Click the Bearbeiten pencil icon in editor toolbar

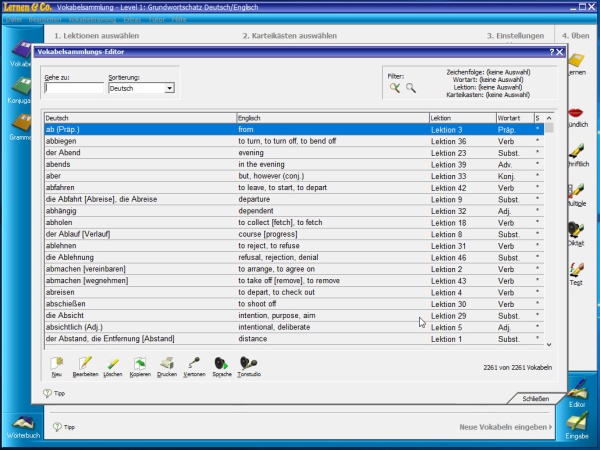click(x=85, y=363)
